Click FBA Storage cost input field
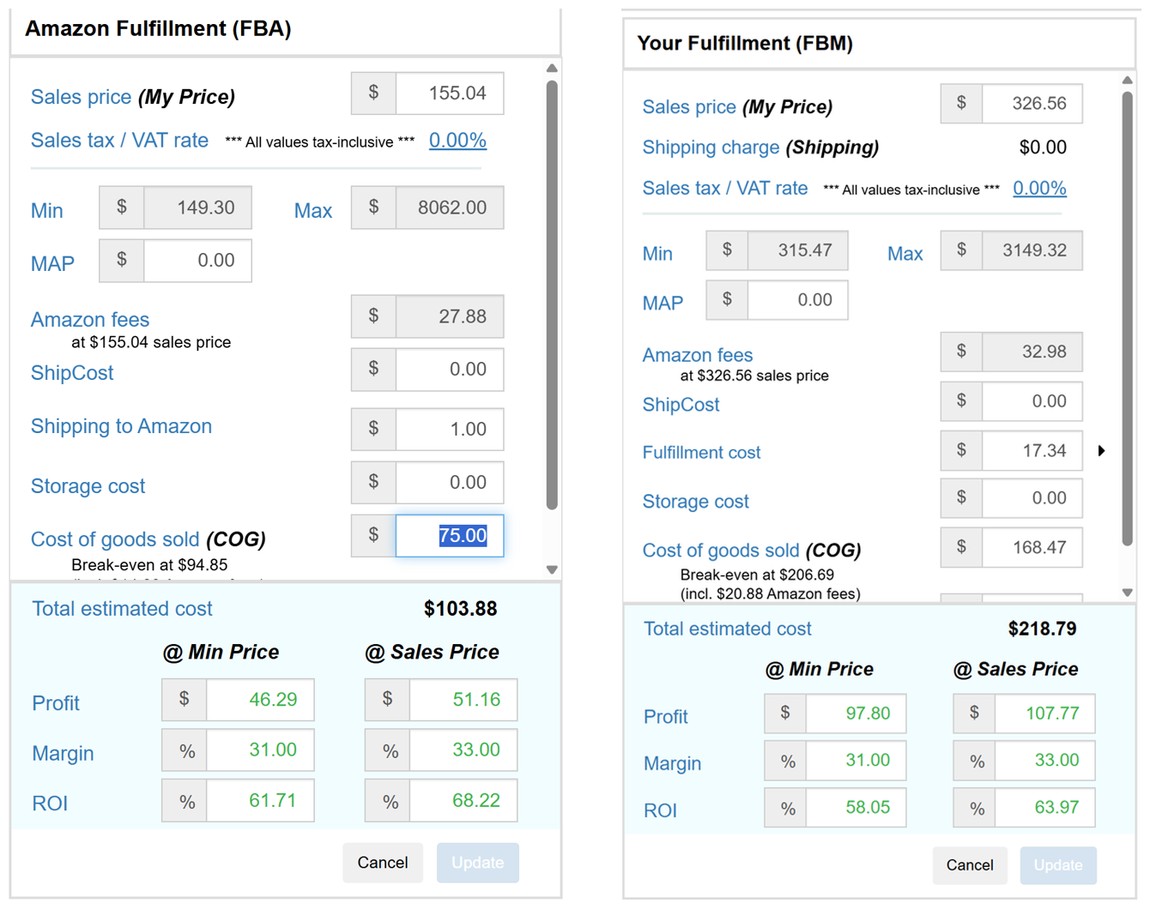The image size is (1150, 909). tap(450, 482)
